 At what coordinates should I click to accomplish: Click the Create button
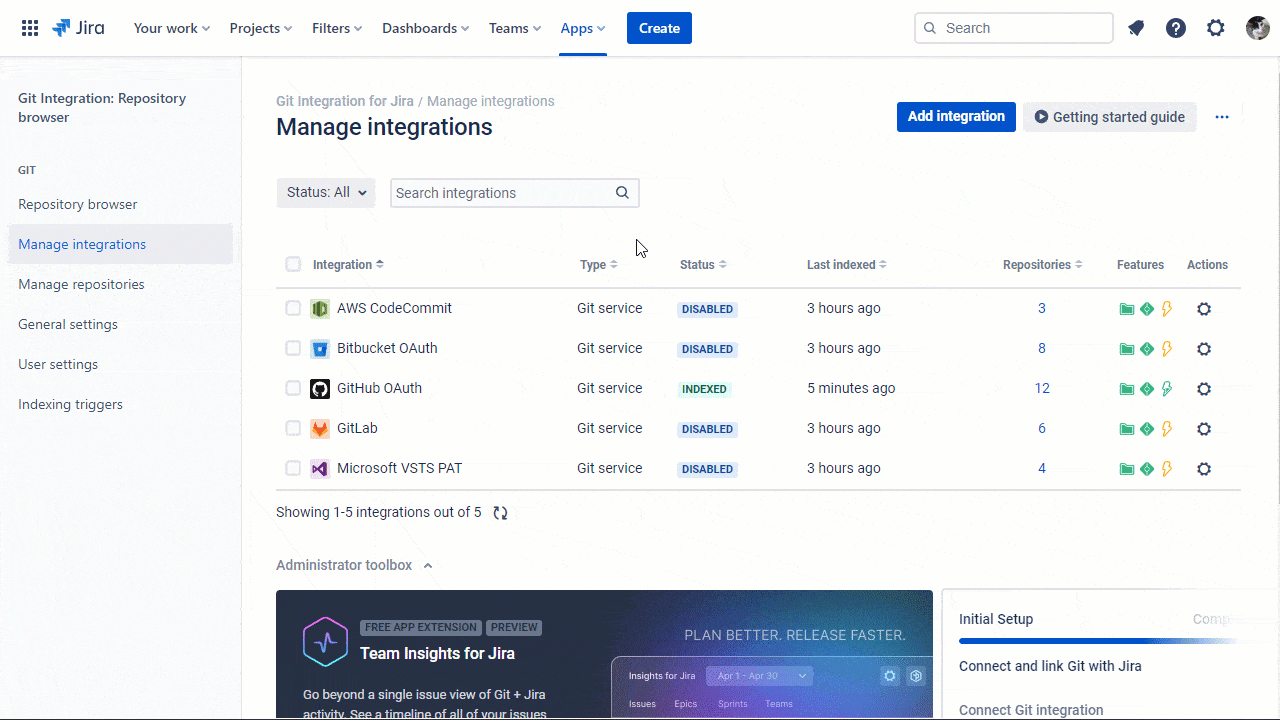[x=659, y=28]
